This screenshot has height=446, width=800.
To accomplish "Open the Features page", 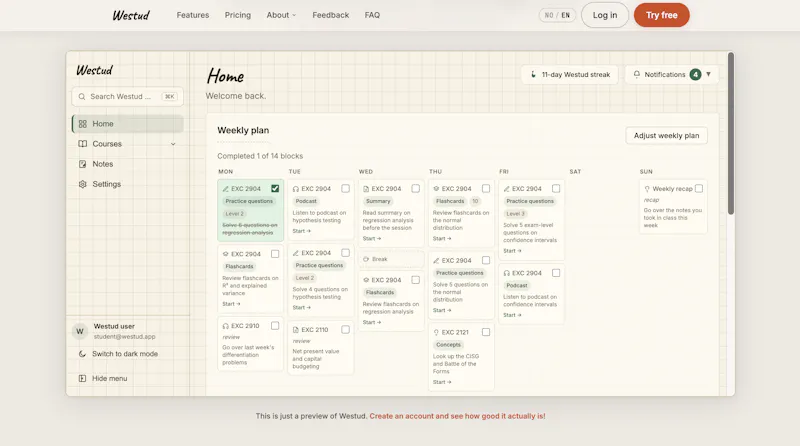I will [193, 15].
